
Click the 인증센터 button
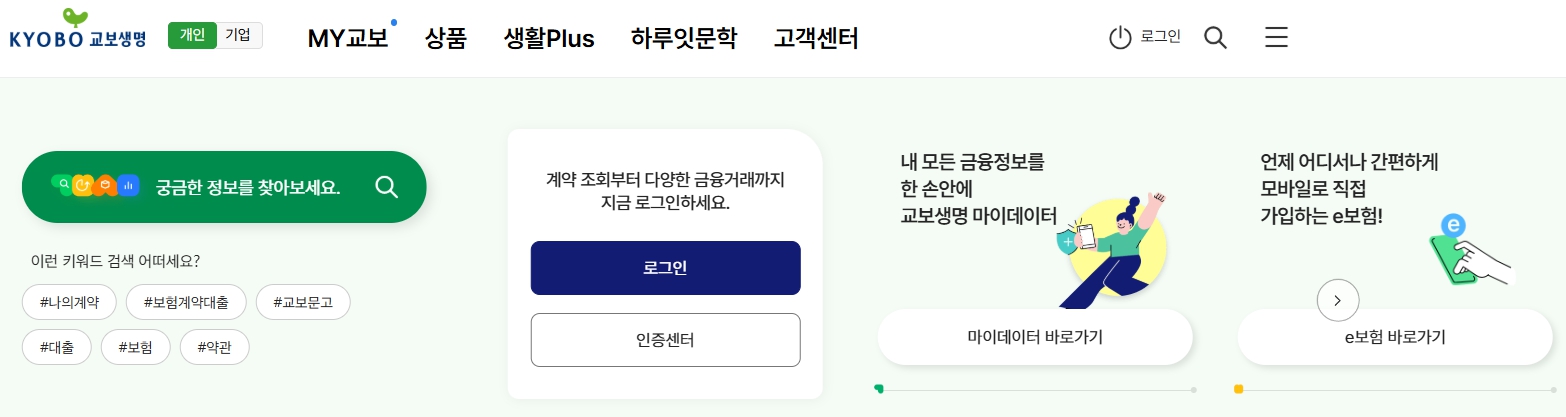tap(665, 340)
